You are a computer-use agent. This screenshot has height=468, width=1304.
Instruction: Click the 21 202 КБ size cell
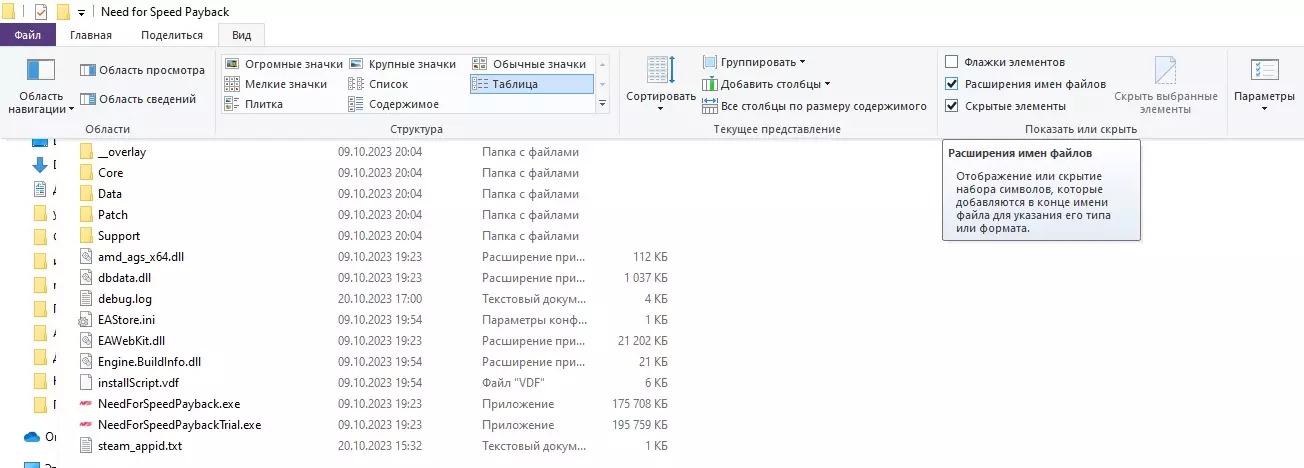[x=643, y=341]
